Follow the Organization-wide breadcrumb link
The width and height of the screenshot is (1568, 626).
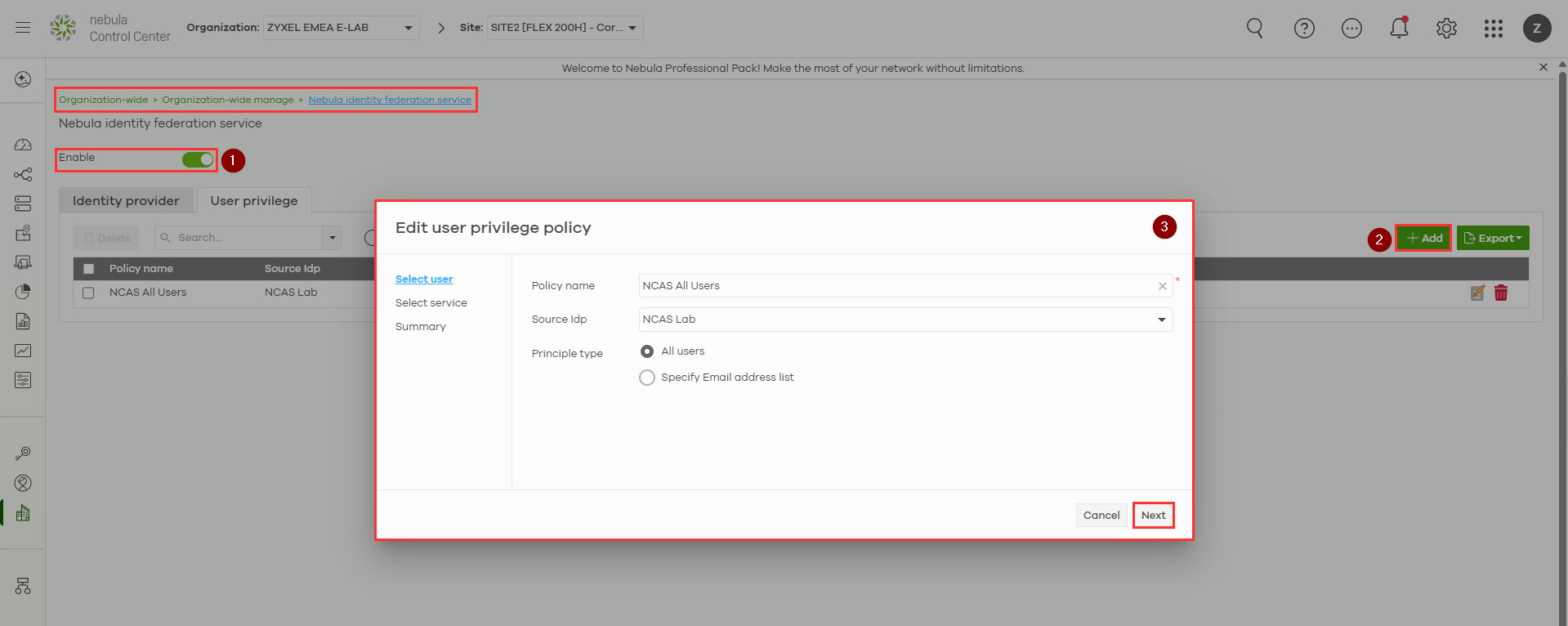click(x=104, y=100)
